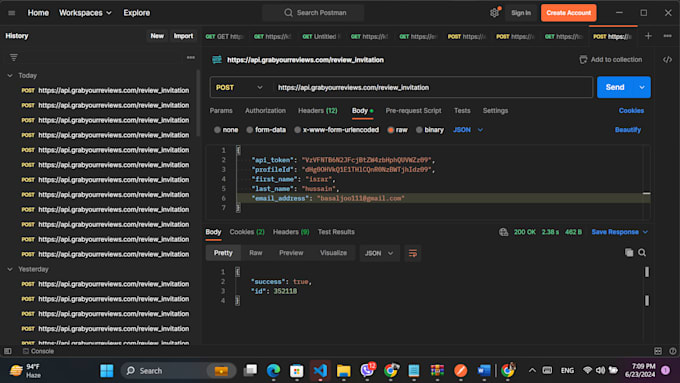Screen dimensions: 680x383
Task: Click the Sign In button
Action: click(521, 13)
